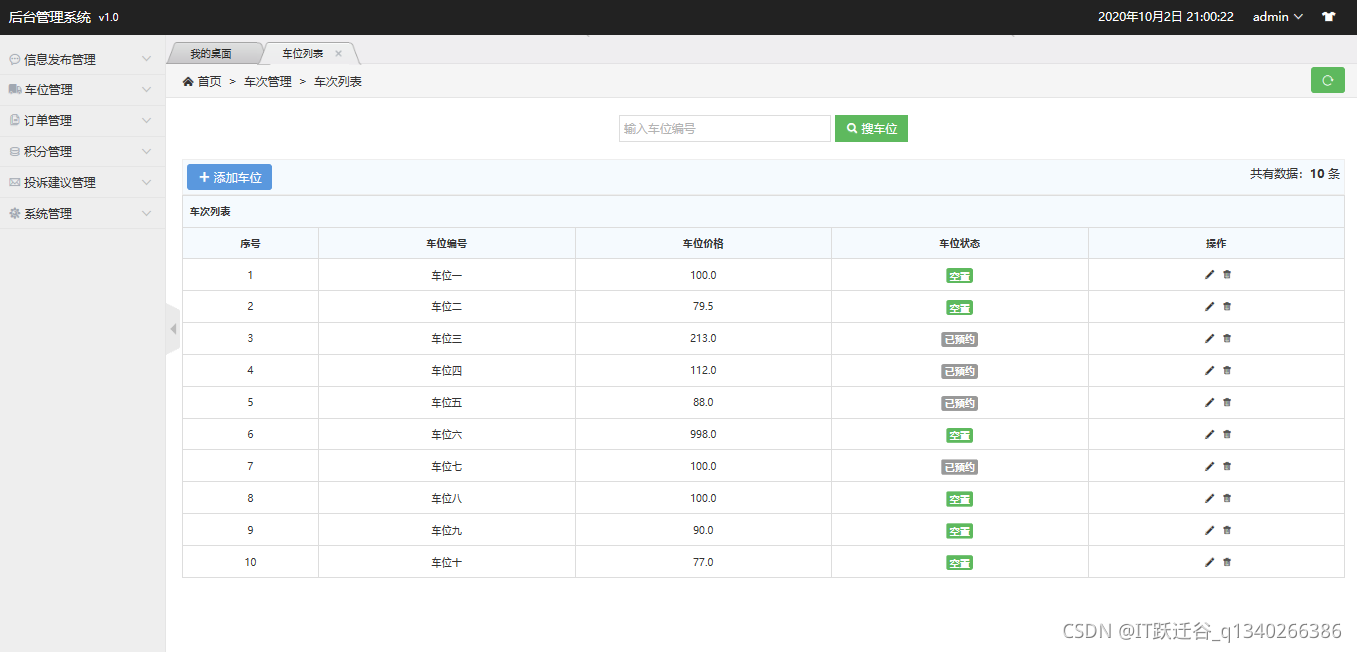Click the edit pencil for 车位二
The width and height of the screenshot is (1357, 652).
pyautogui.click(x=1209, y=306)
